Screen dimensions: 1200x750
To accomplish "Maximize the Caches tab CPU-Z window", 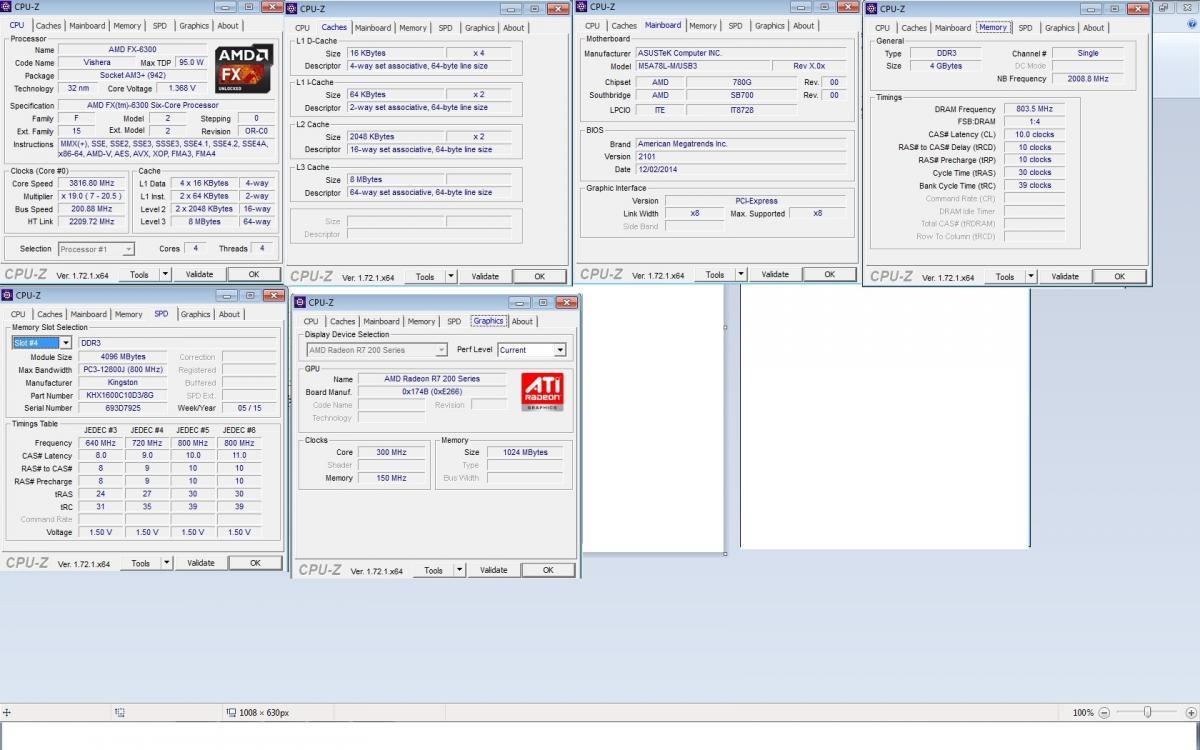I will coord(535,9).
